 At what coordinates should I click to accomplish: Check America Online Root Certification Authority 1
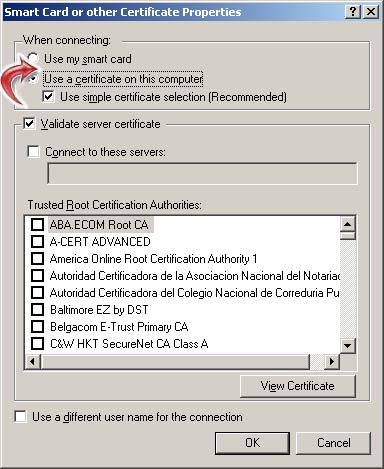[x=37, y=258]
